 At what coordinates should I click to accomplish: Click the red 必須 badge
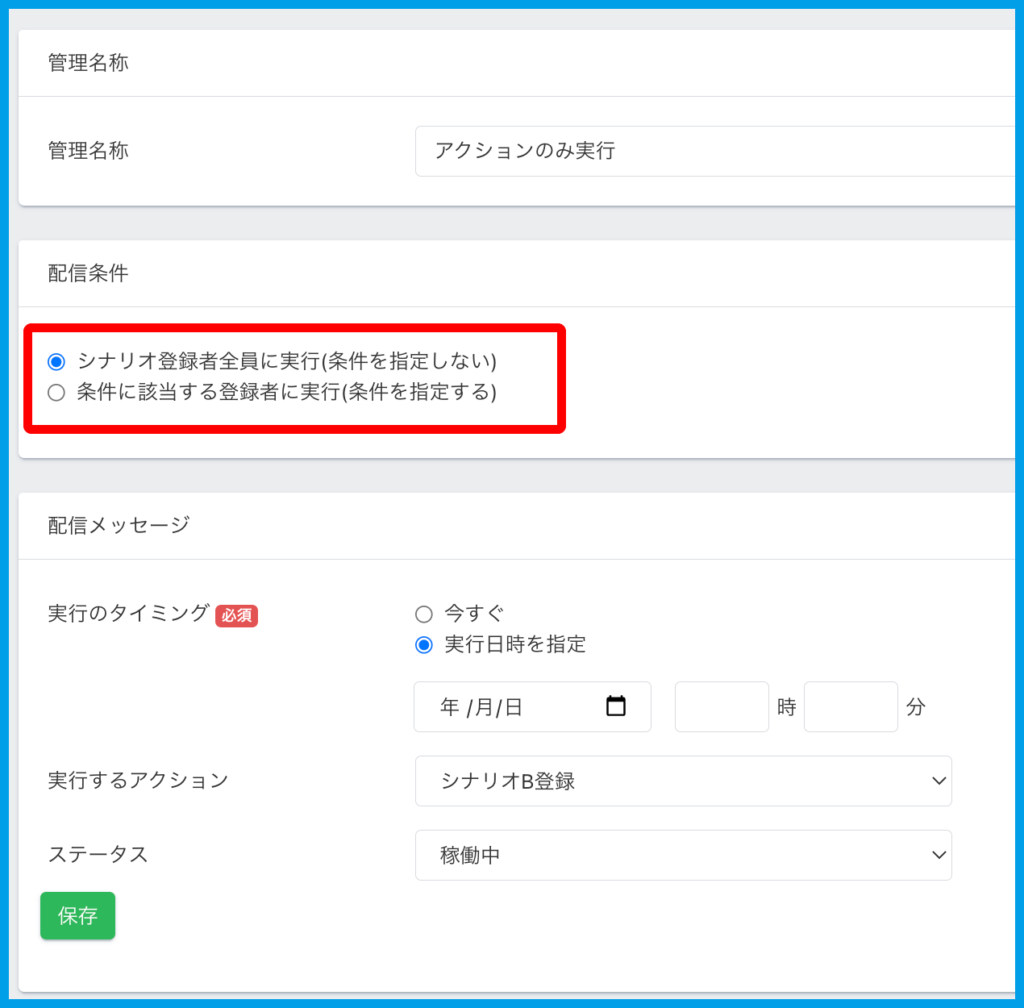click(x=236, y=616)
